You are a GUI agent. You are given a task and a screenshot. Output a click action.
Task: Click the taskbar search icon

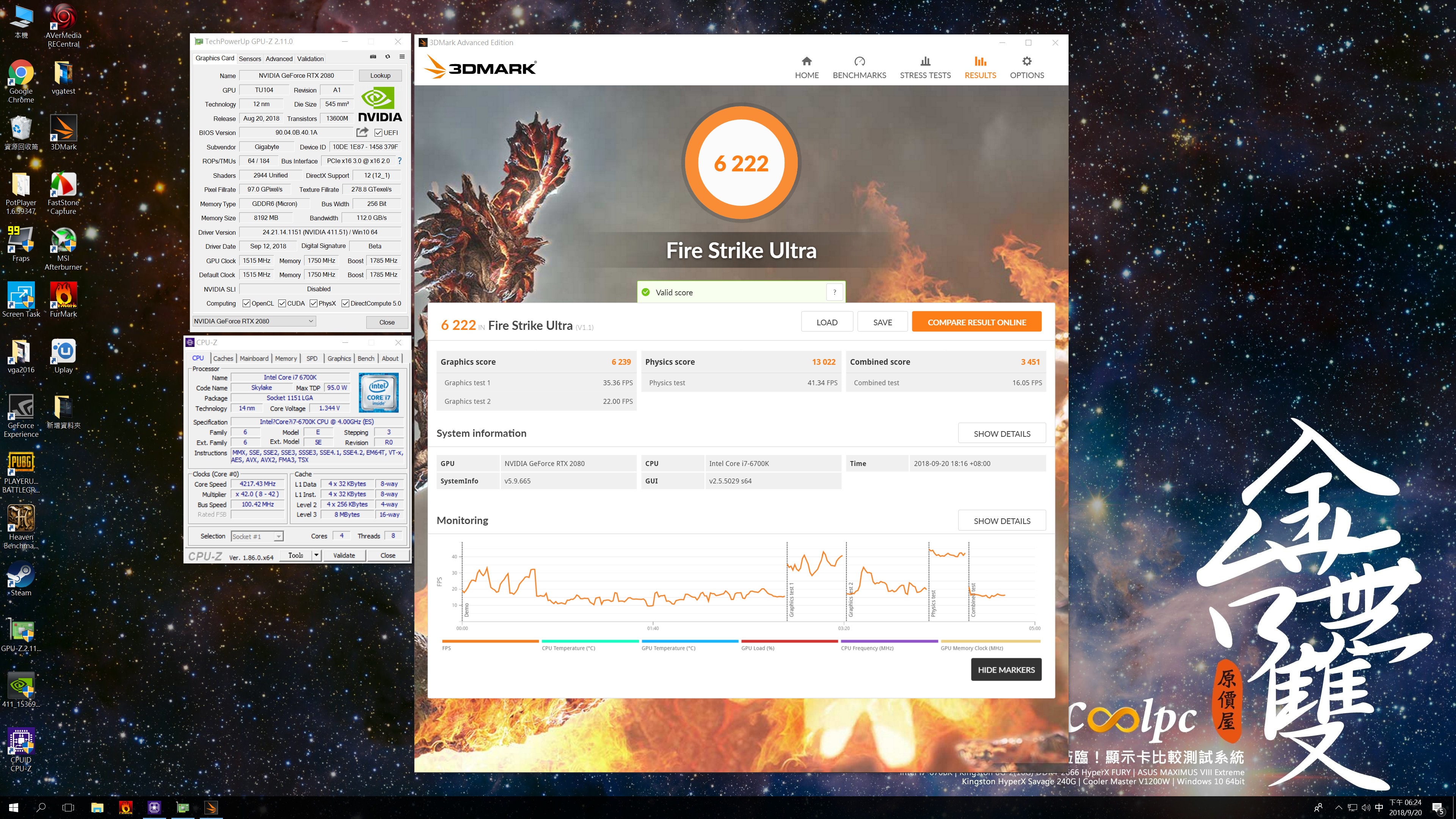click(41, 808)
